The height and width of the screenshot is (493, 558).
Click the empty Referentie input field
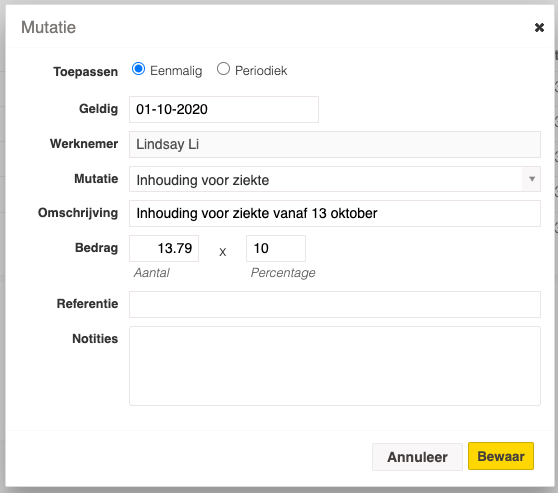point(335,304)
